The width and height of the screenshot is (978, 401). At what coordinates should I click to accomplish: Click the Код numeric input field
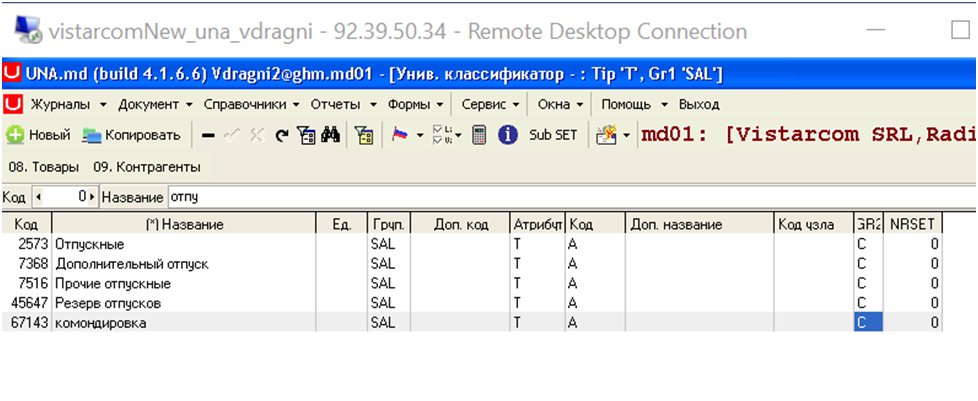[65, 197]
